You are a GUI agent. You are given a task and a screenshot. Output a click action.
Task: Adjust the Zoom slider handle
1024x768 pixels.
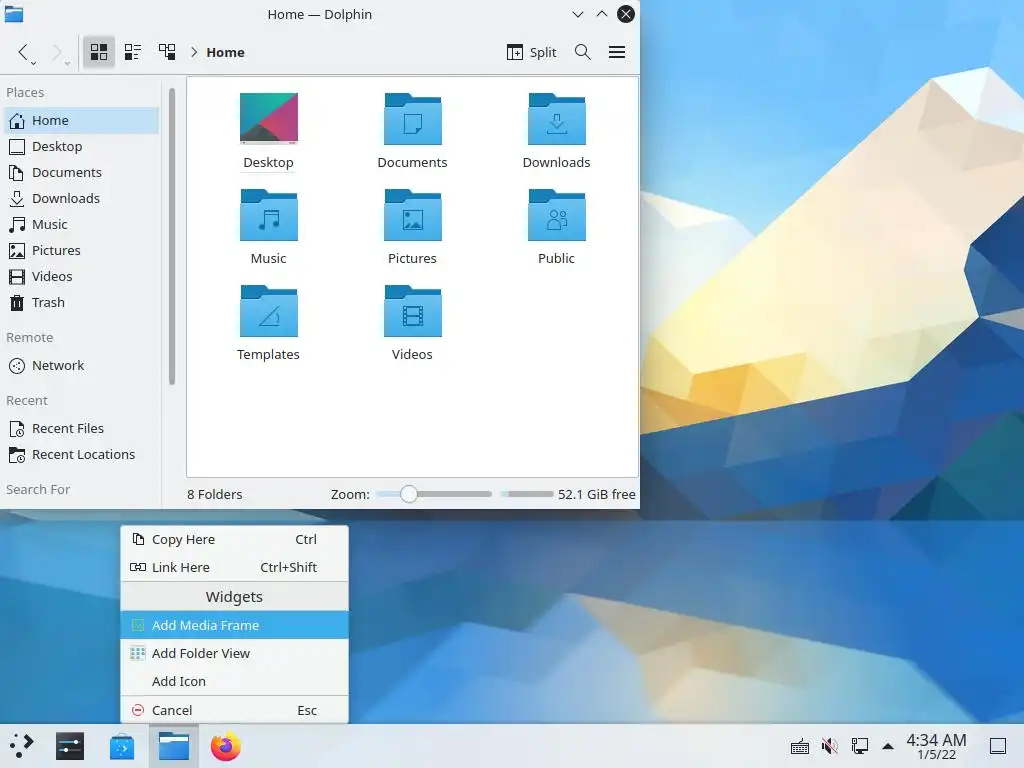[409, 494]
